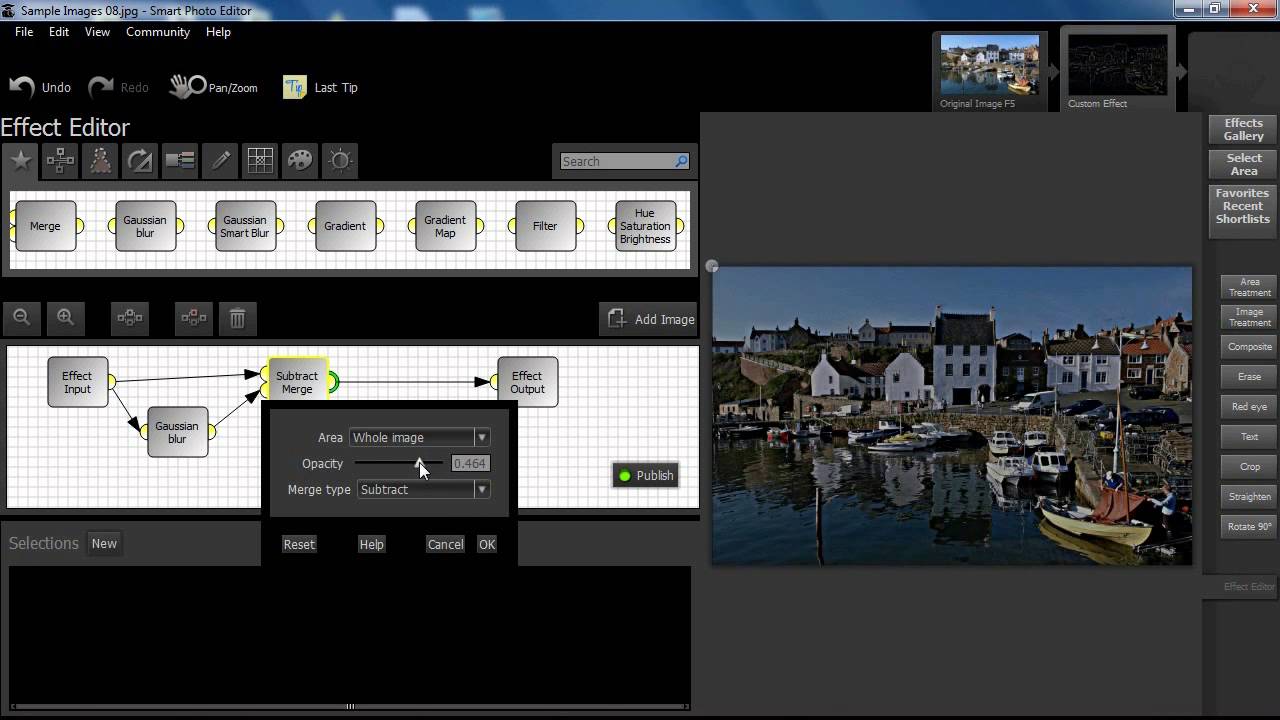Open the Select Area tab
The width and height of the screenshot is (1280, 720).
[1243, 165]
